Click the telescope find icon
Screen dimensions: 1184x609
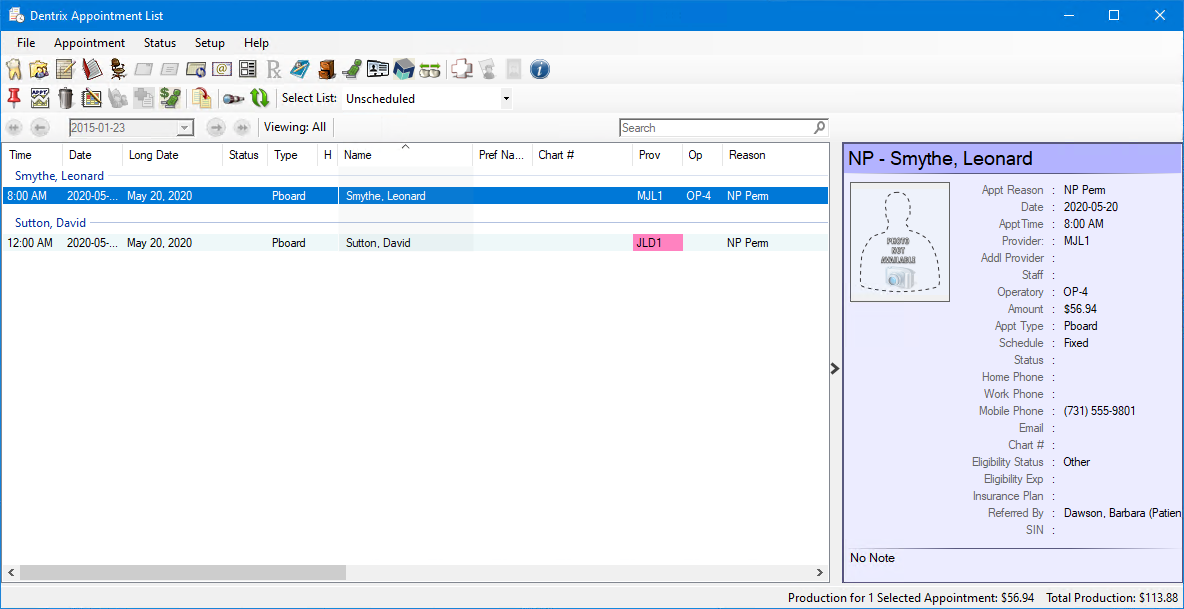233,98
